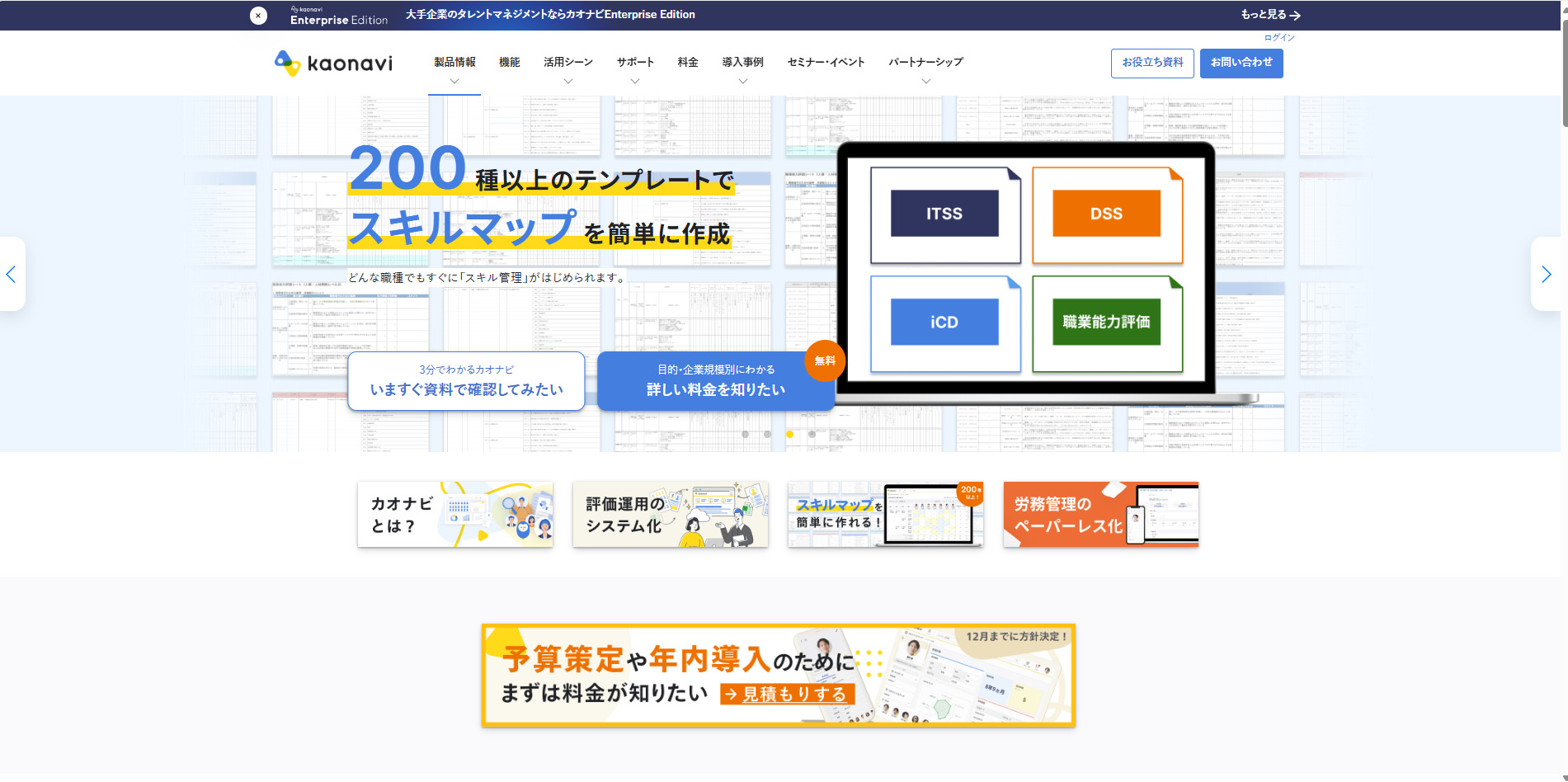Select the active yellow carousel dot
The height and width of the screenshot is (782, 1568).
tap(790, 434)
